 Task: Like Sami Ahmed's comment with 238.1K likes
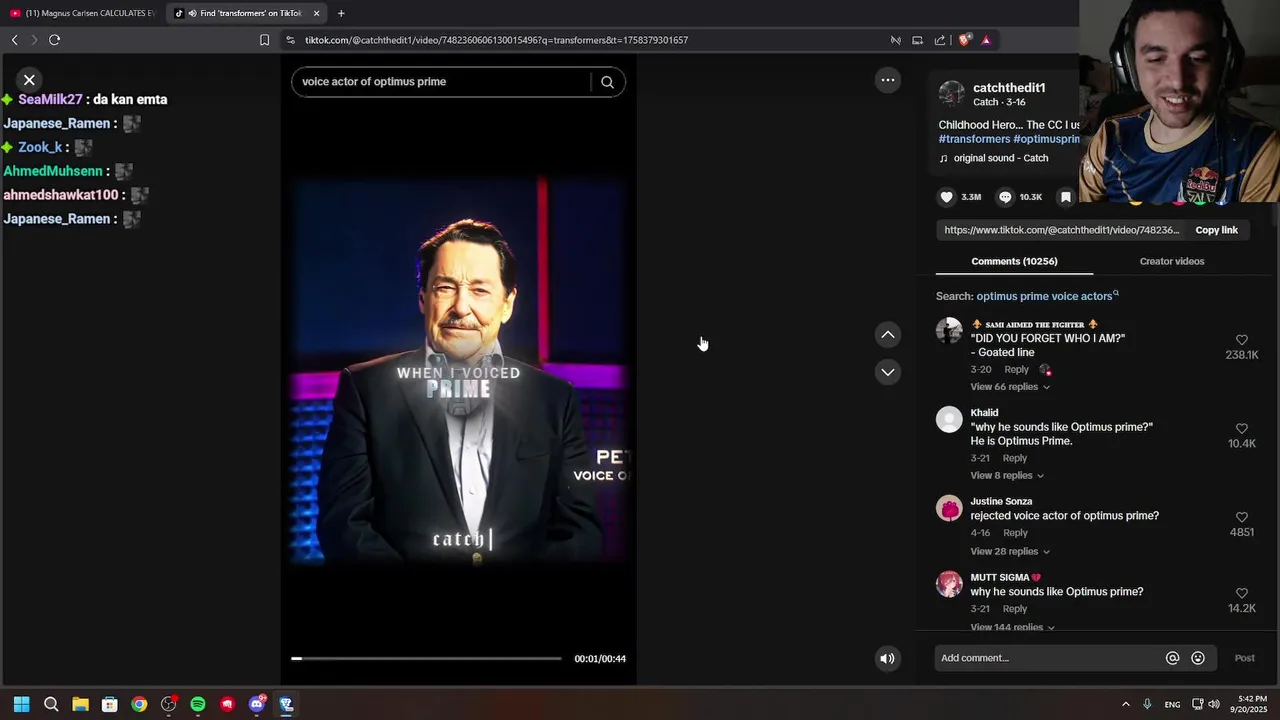click(x=1242, y=340)
